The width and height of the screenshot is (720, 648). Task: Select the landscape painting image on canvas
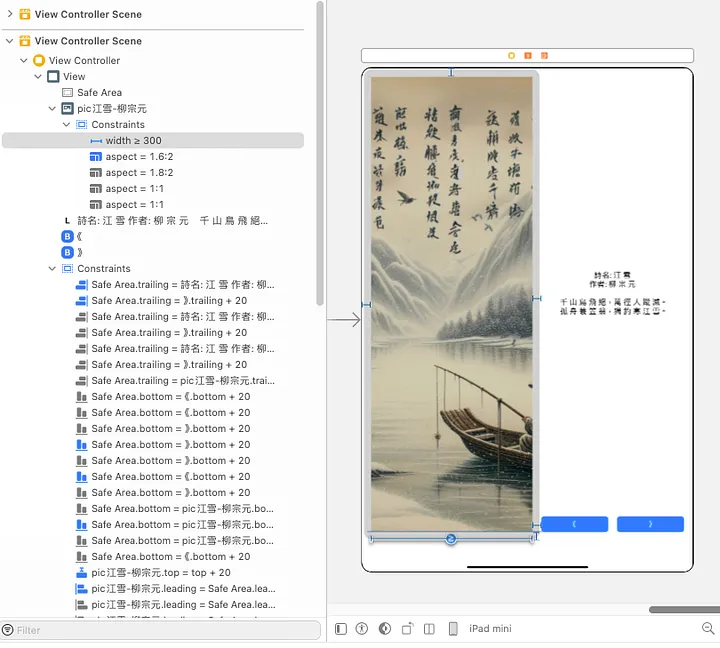452,304
